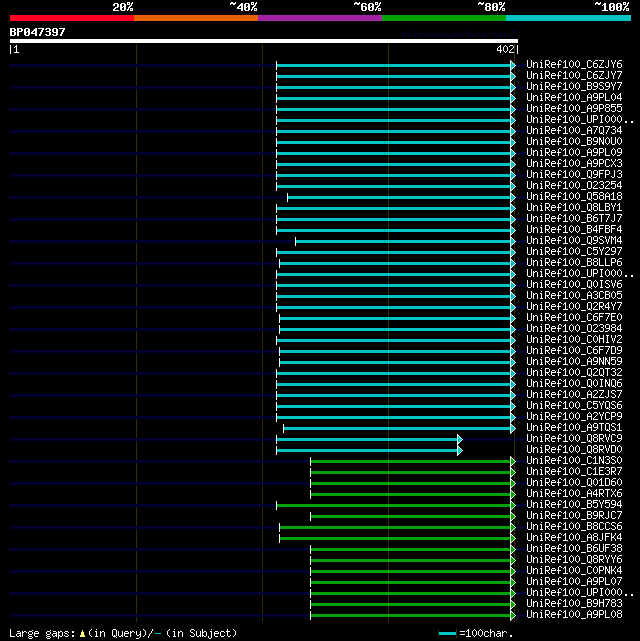Select the UniRef100_Q9FPJ3 label
The height and width of the screenshot is (641, 640).
574,175
